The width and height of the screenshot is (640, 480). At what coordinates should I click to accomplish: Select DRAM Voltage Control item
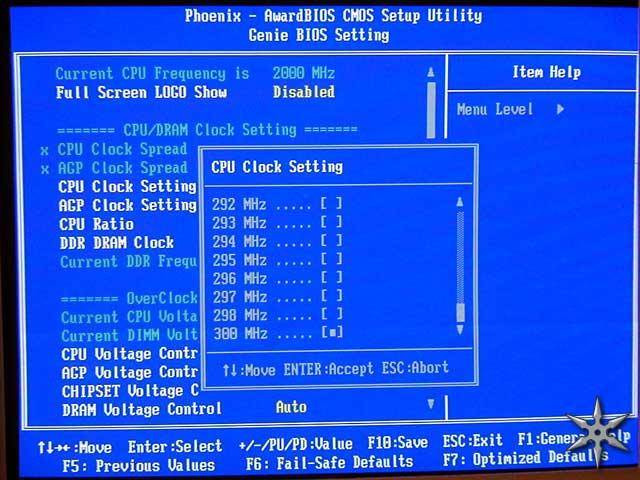point(142,409)
